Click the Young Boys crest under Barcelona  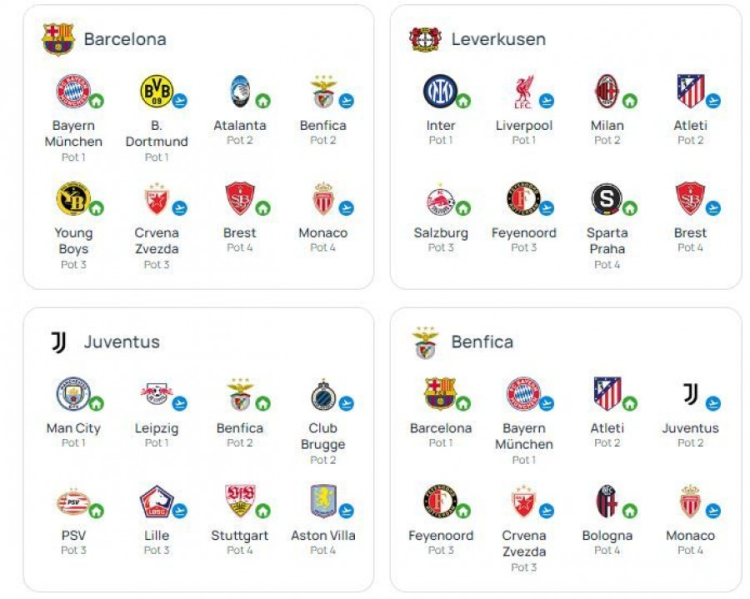pos(73,198)
